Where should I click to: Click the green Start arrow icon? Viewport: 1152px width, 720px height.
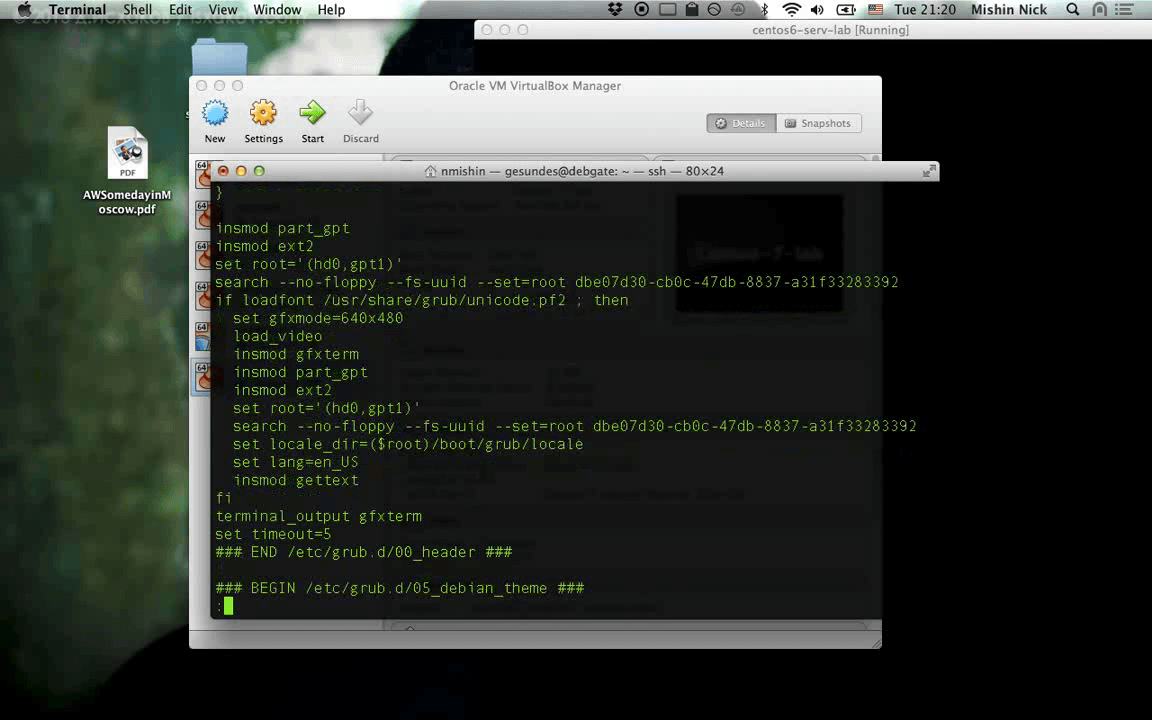coord(312,113)
